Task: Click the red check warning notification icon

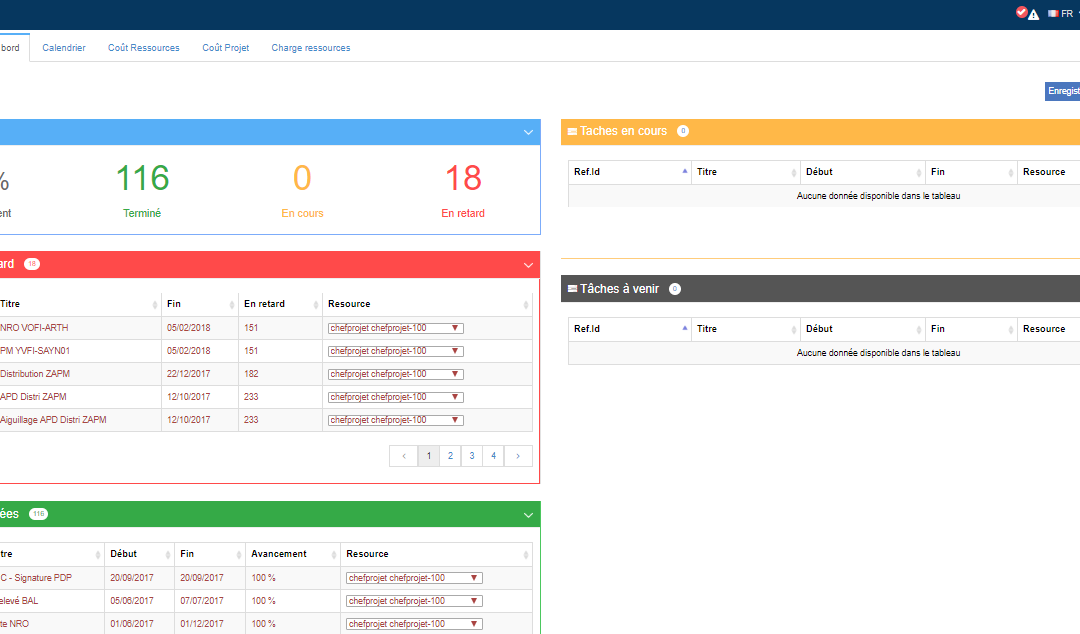Action: pyautogui.click(x=1027, y=13)
